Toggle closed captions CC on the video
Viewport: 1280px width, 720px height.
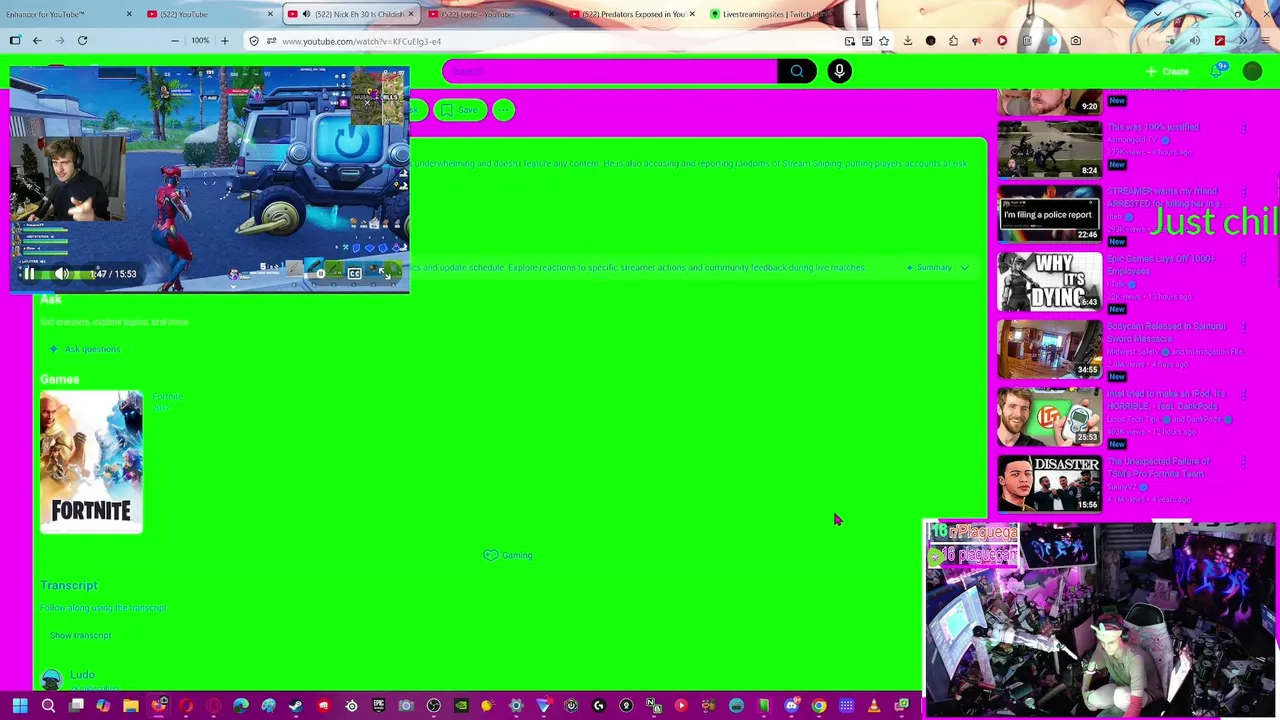click(x=354, y=273)
